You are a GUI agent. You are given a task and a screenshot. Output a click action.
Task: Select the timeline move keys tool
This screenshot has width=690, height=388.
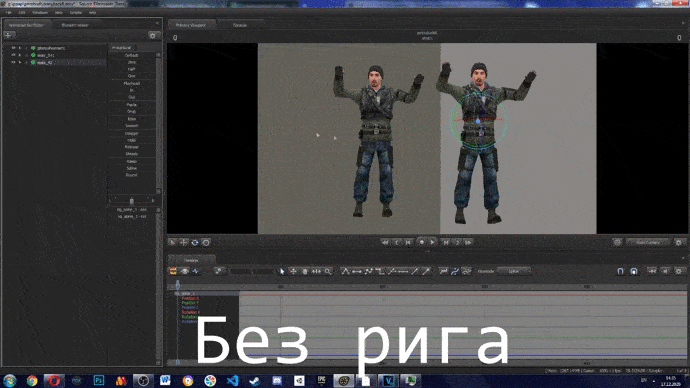coord(293,271)
